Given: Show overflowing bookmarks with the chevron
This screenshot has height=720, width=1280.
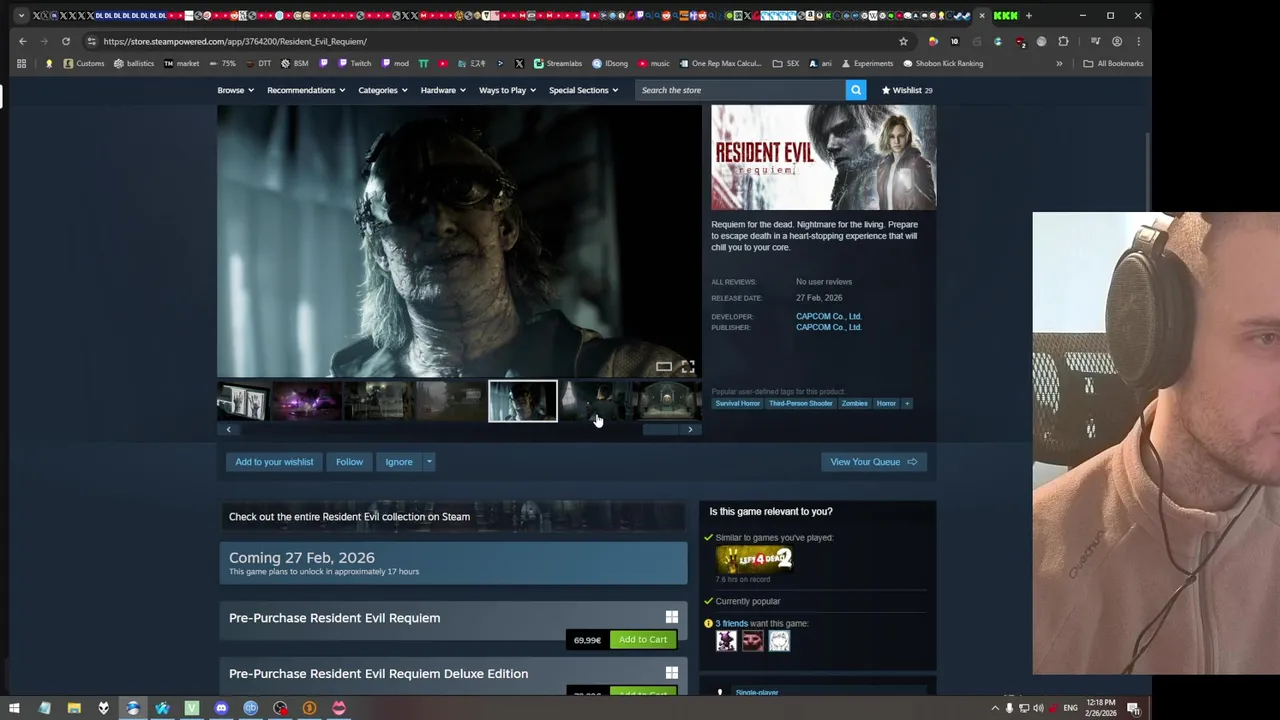Looking at the screenshot, I should (x=1059, y=63).
